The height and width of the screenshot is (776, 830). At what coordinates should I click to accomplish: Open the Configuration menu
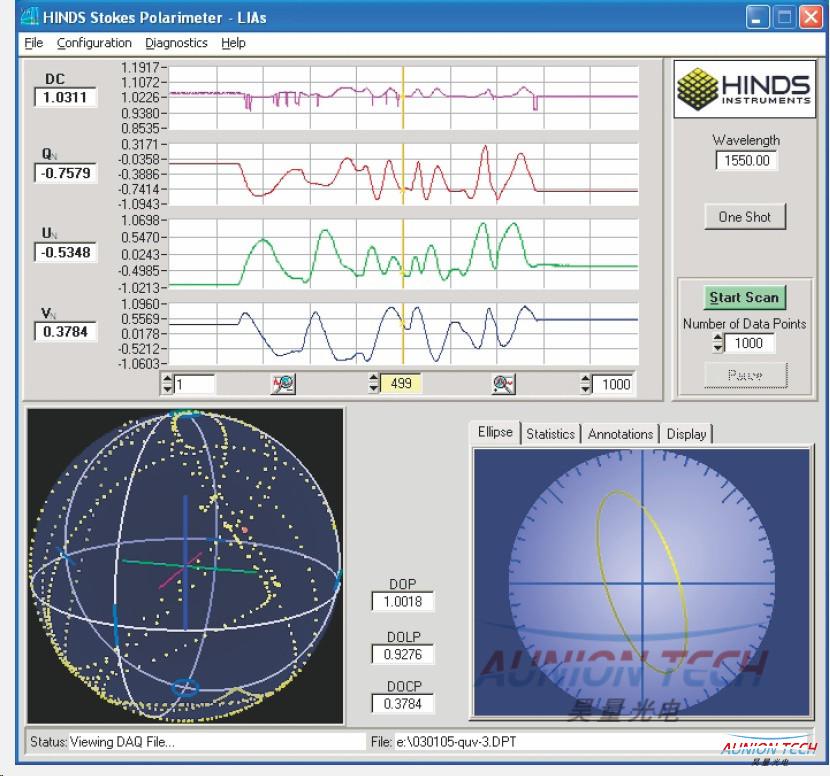point(94,43)
